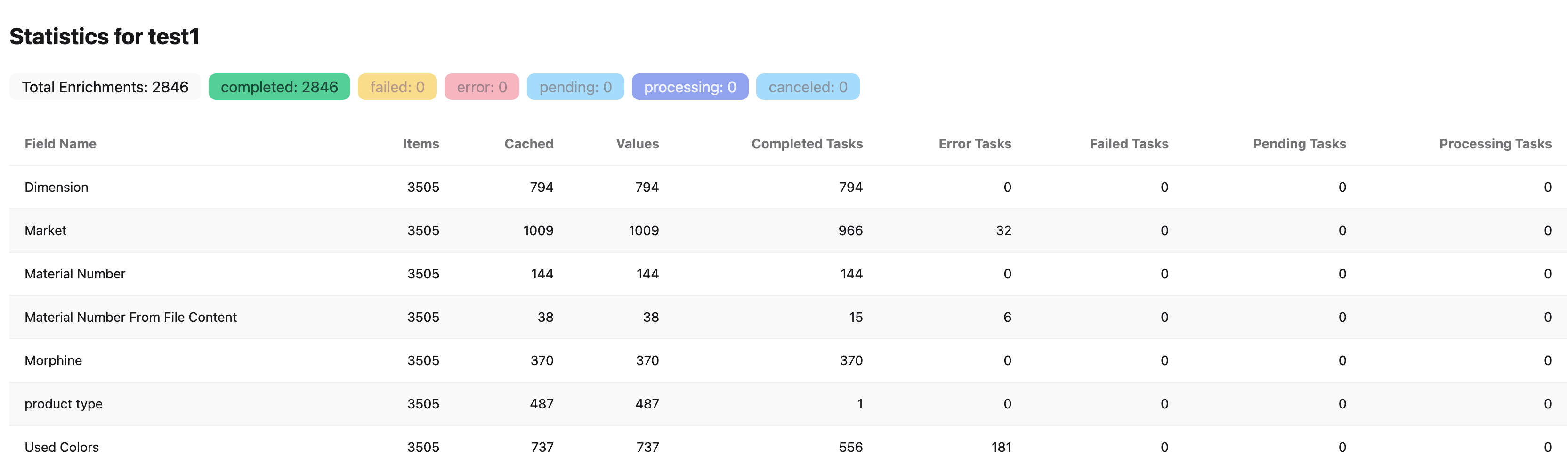The height and width of the screenshot is (473, 1568).
Task: Click the red error: 0 badge
Action: point(482,86)
